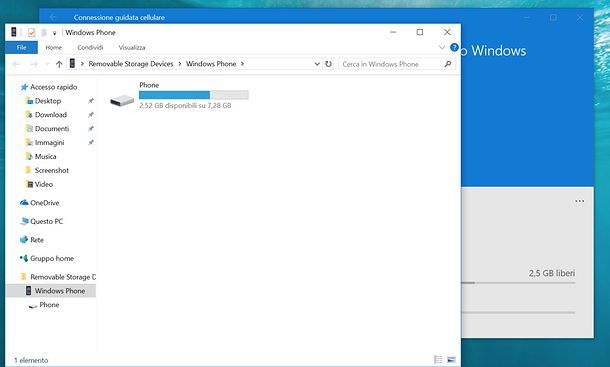Viewport: 610px width, 367px height.
Task: Click the phone icon in address bar
Action: pyautogui.click(x=72, y=63)
